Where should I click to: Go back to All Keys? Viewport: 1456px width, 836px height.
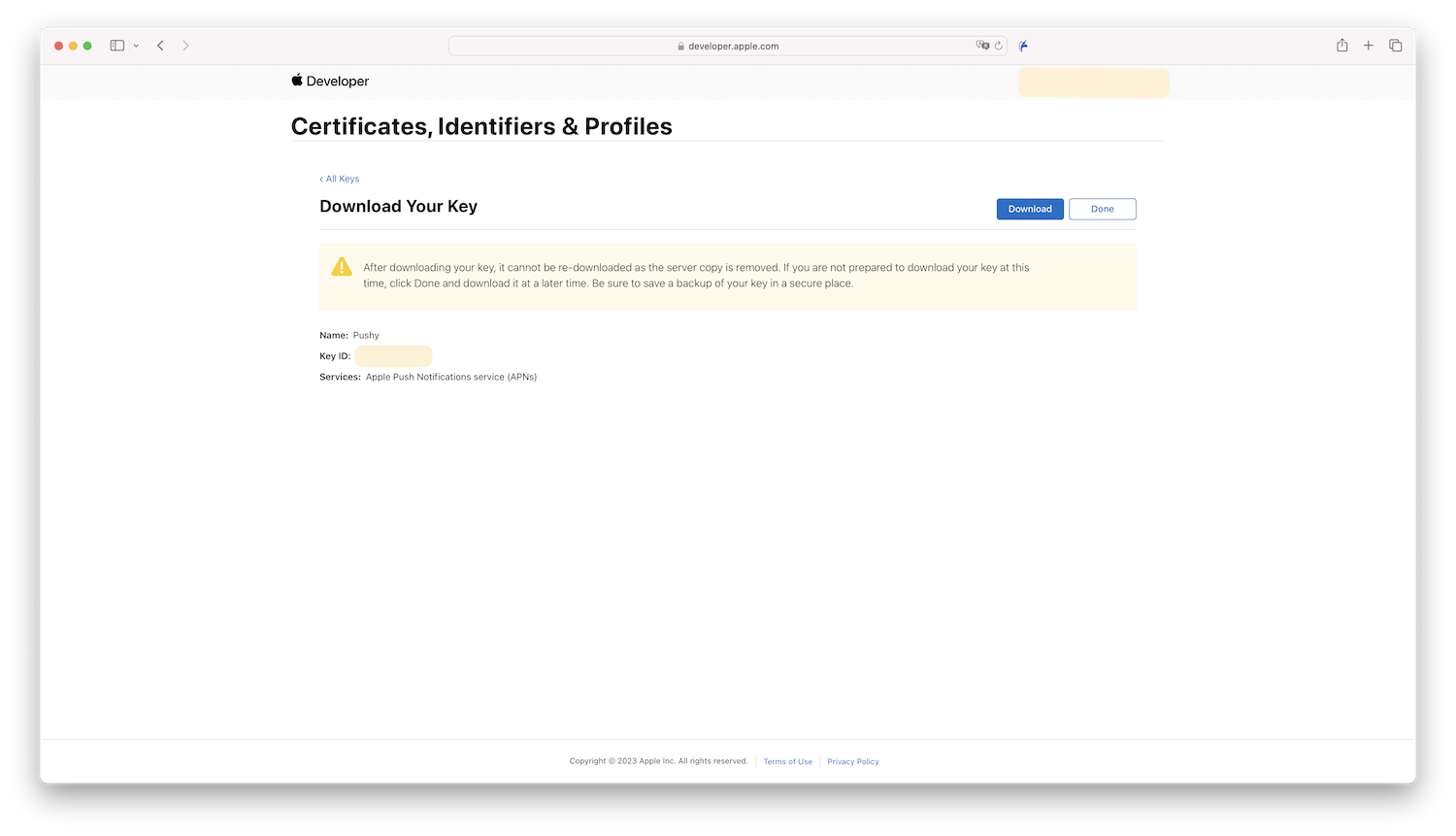340,179
